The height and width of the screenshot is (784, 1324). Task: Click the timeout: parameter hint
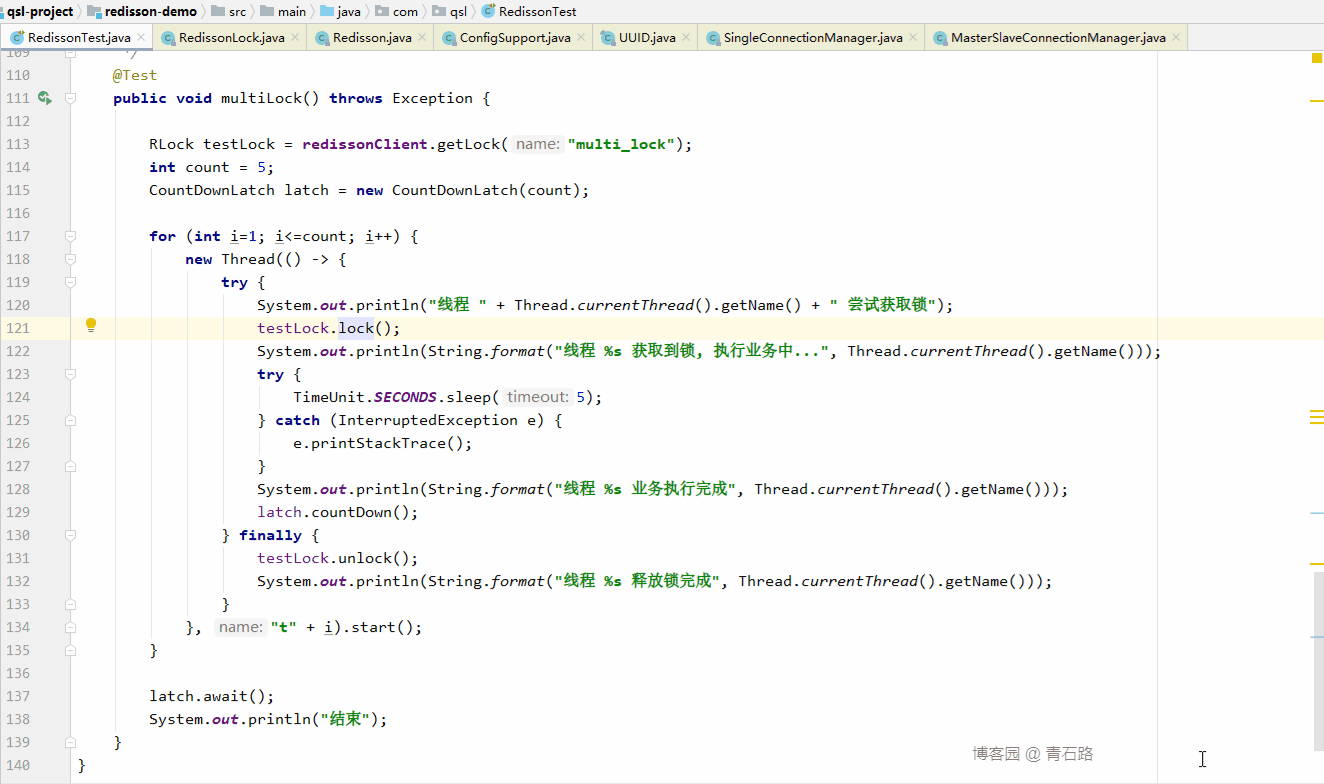pos(537,397)
